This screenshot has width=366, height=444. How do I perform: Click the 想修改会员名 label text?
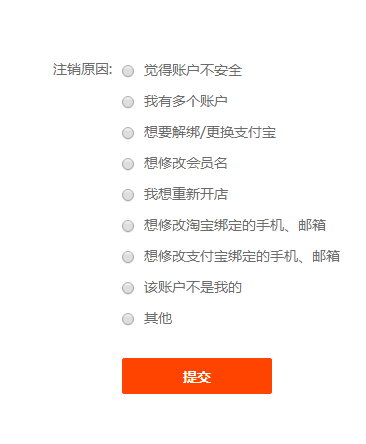pyautogui.click(x=186, y=163)
